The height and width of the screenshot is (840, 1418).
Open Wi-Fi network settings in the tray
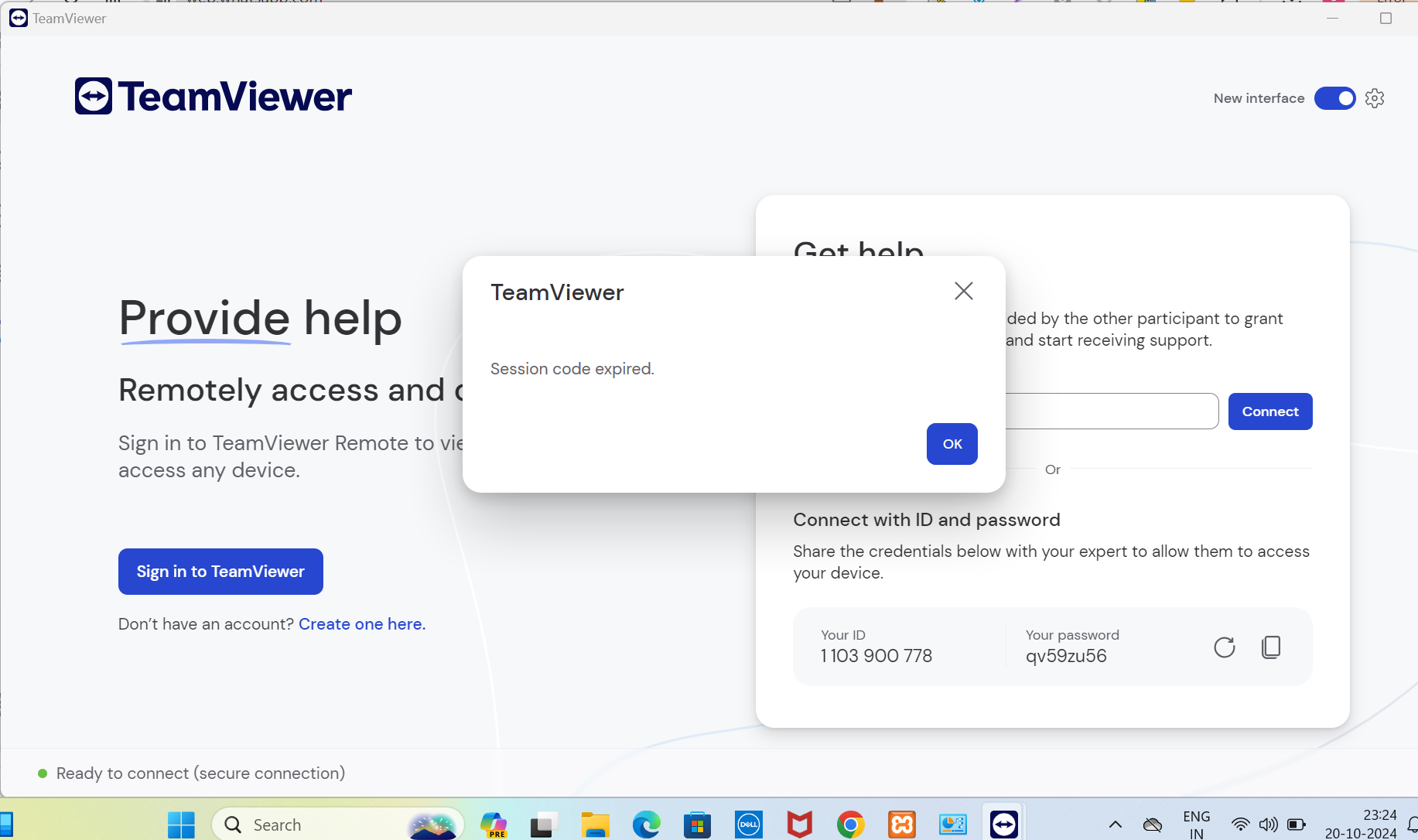1240,825
